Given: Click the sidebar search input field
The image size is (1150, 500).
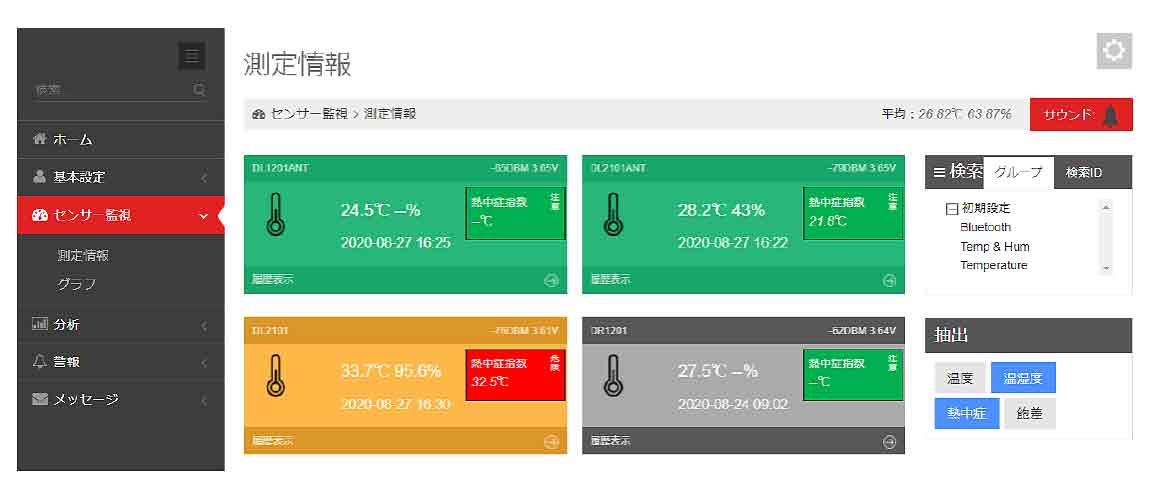Looking at the screenshot, I should click(x=110, y=90).
